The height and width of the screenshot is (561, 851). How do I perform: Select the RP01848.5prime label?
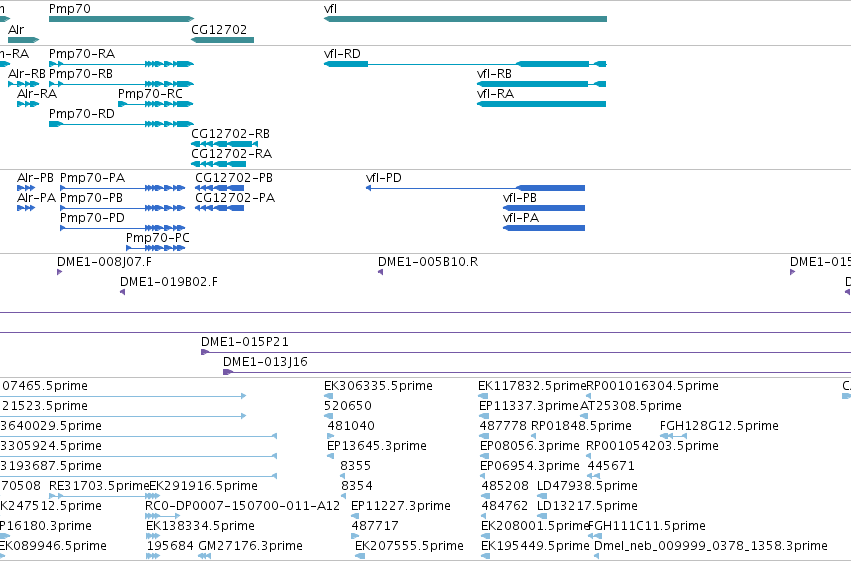tap(581, 426)
